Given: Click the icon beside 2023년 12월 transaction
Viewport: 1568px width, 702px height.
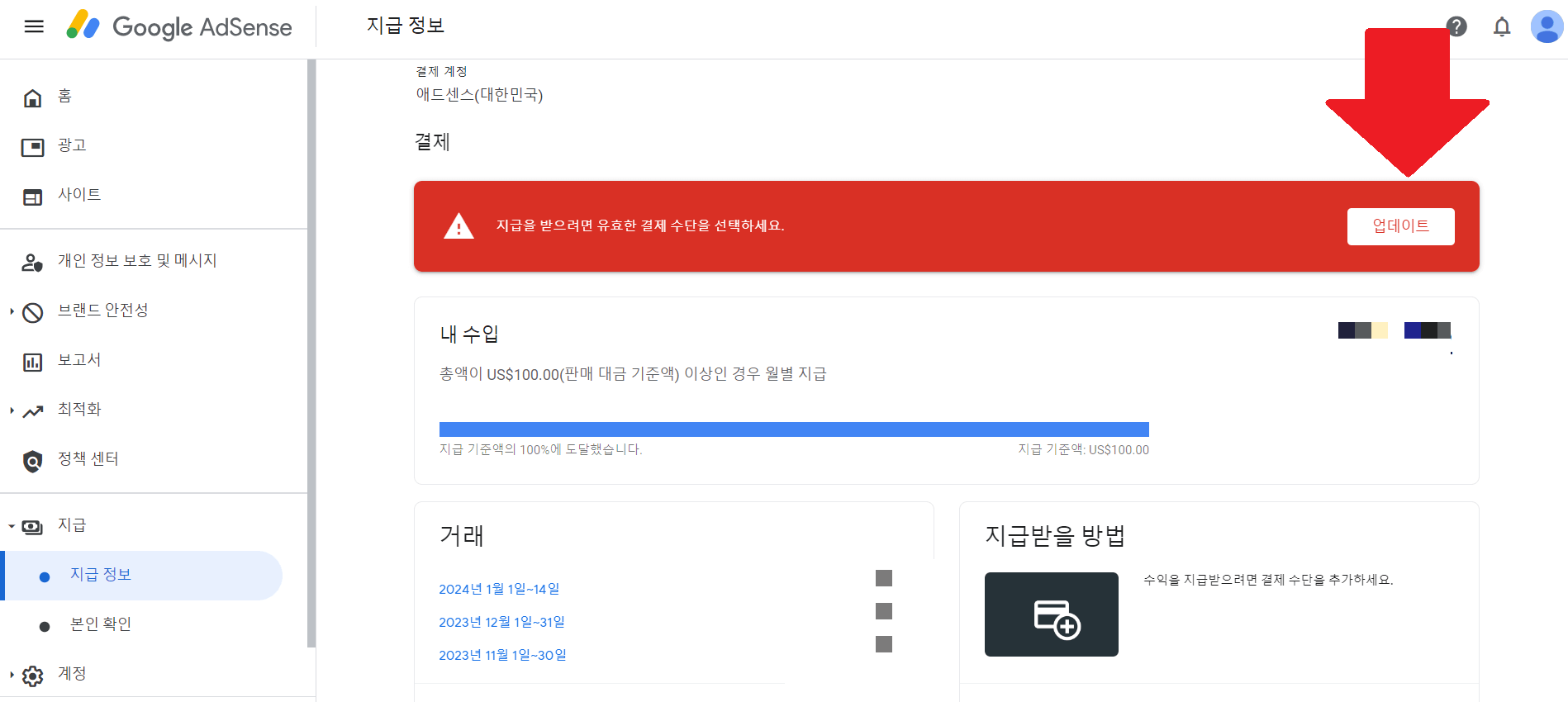Looking at the screenshot, I should coord(884,611).
